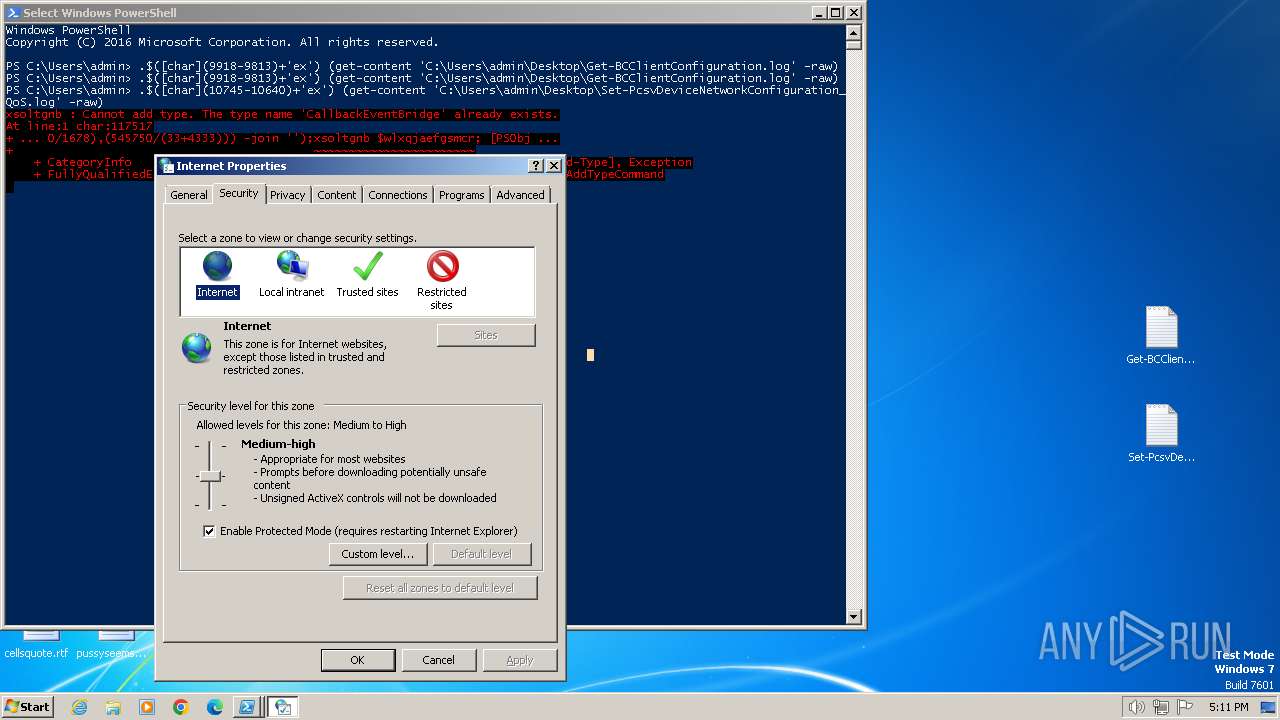Open Internet Explorer from the taskbar
The image size is (1280, 720).
[79, 707]
